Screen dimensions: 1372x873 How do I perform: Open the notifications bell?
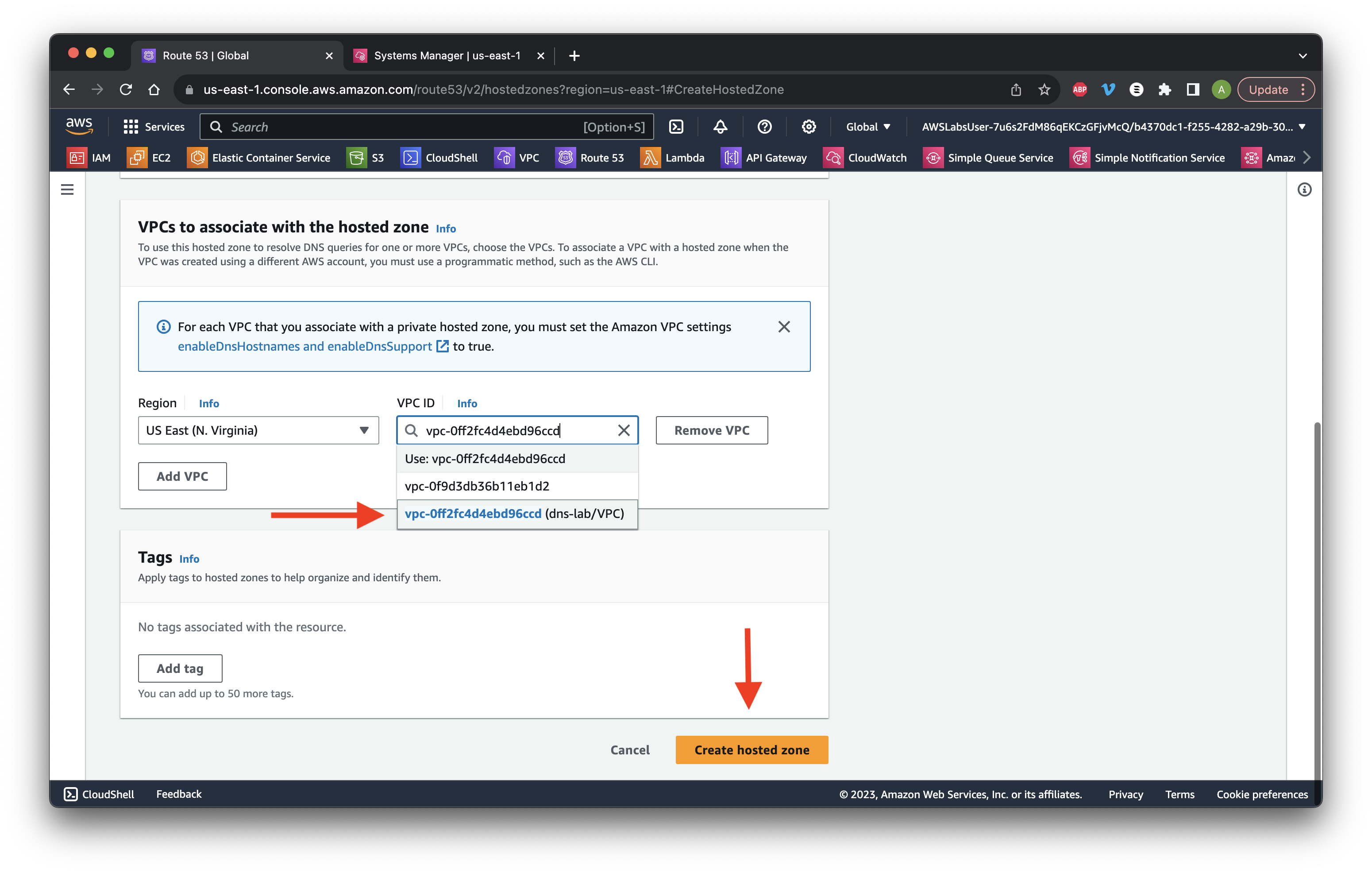point(720,127)
